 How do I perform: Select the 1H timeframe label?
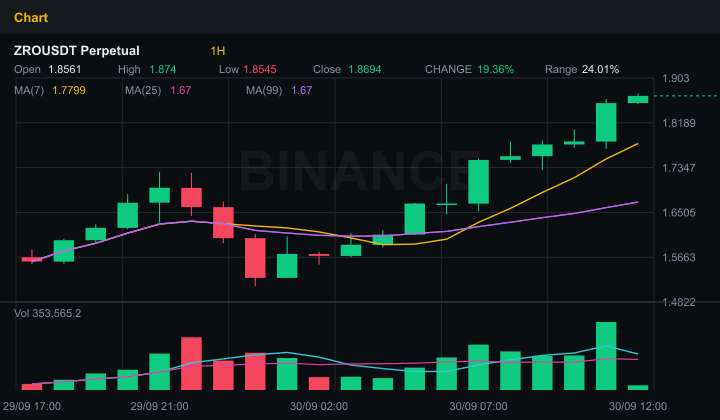click(x=218, y=50)
